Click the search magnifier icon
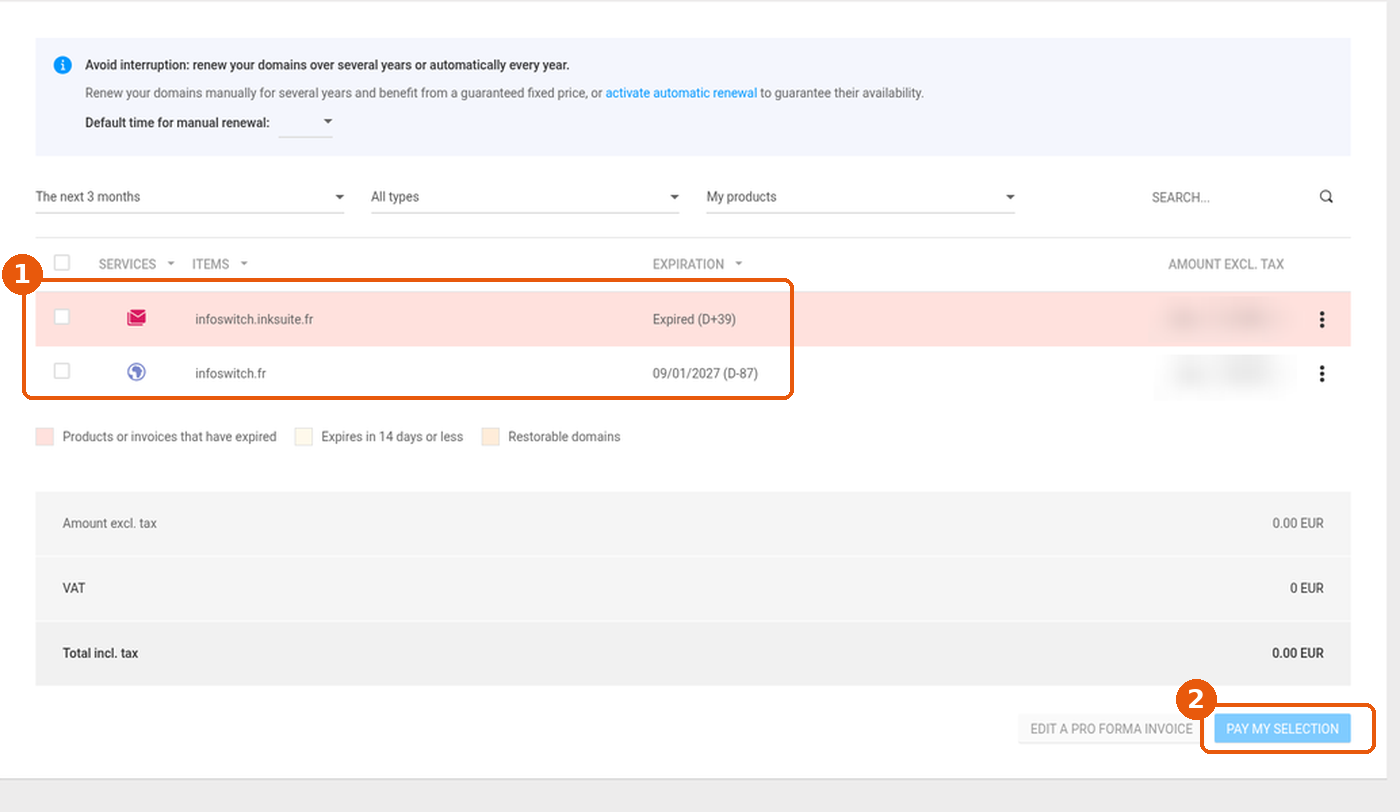 coord(1326,197)
